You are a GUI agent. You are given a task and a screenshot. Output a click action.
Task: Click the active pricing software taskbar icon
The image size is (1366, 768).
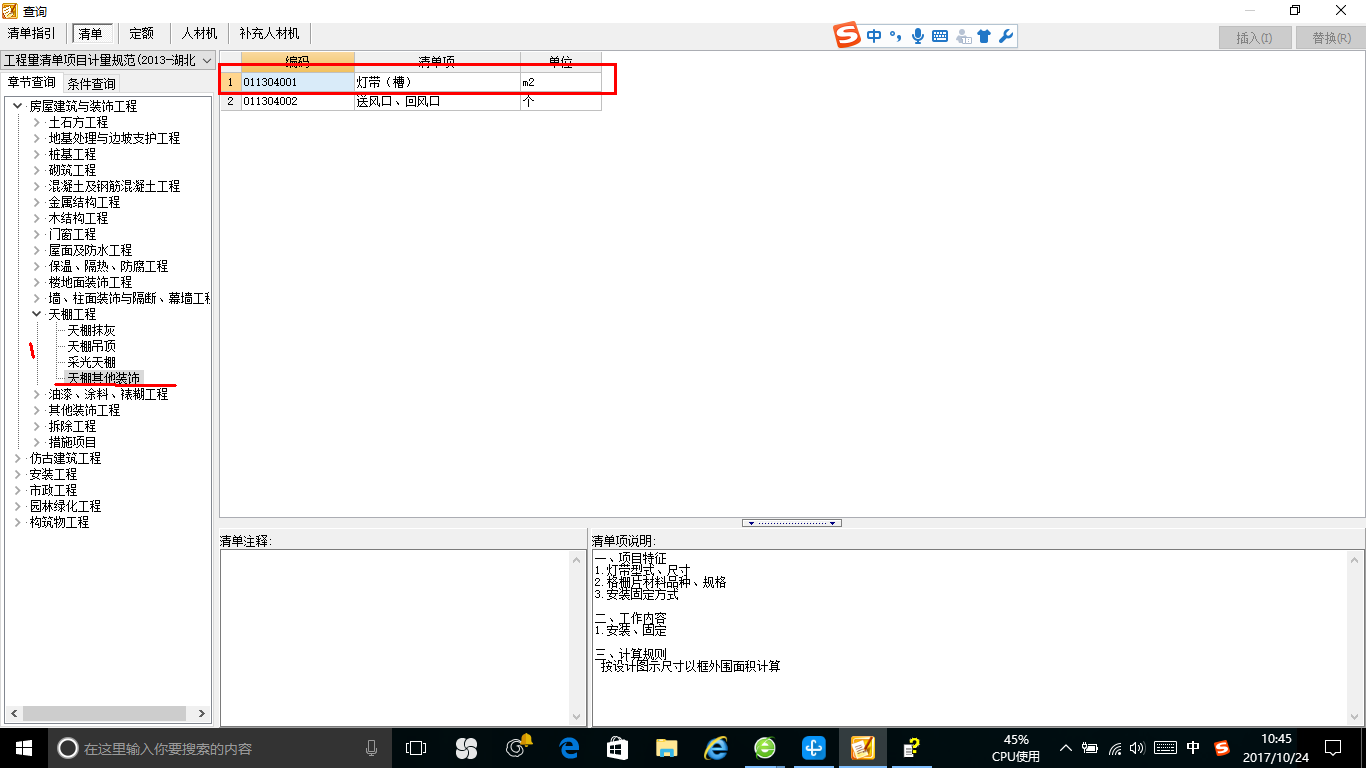pyautogui.click(x=863, y=747)
